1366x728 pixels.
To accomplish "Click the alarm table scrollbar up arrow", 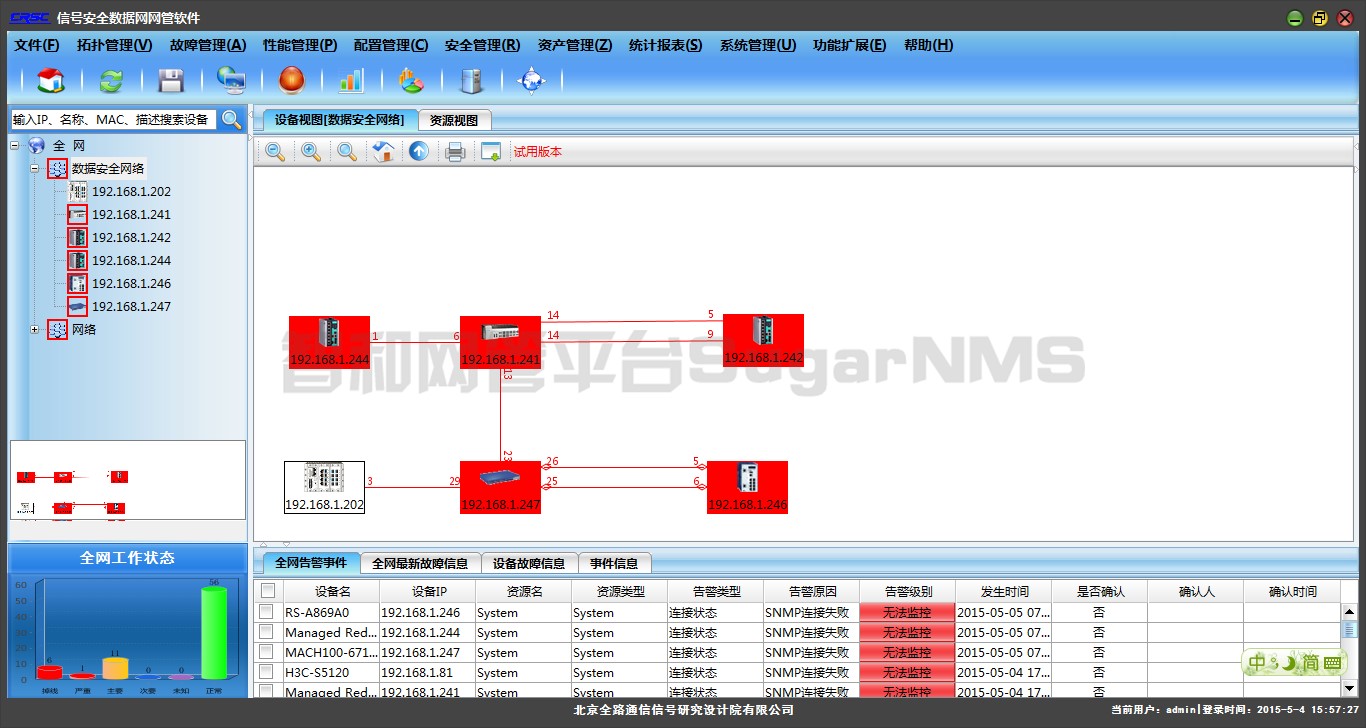I will pos(1349,612).
